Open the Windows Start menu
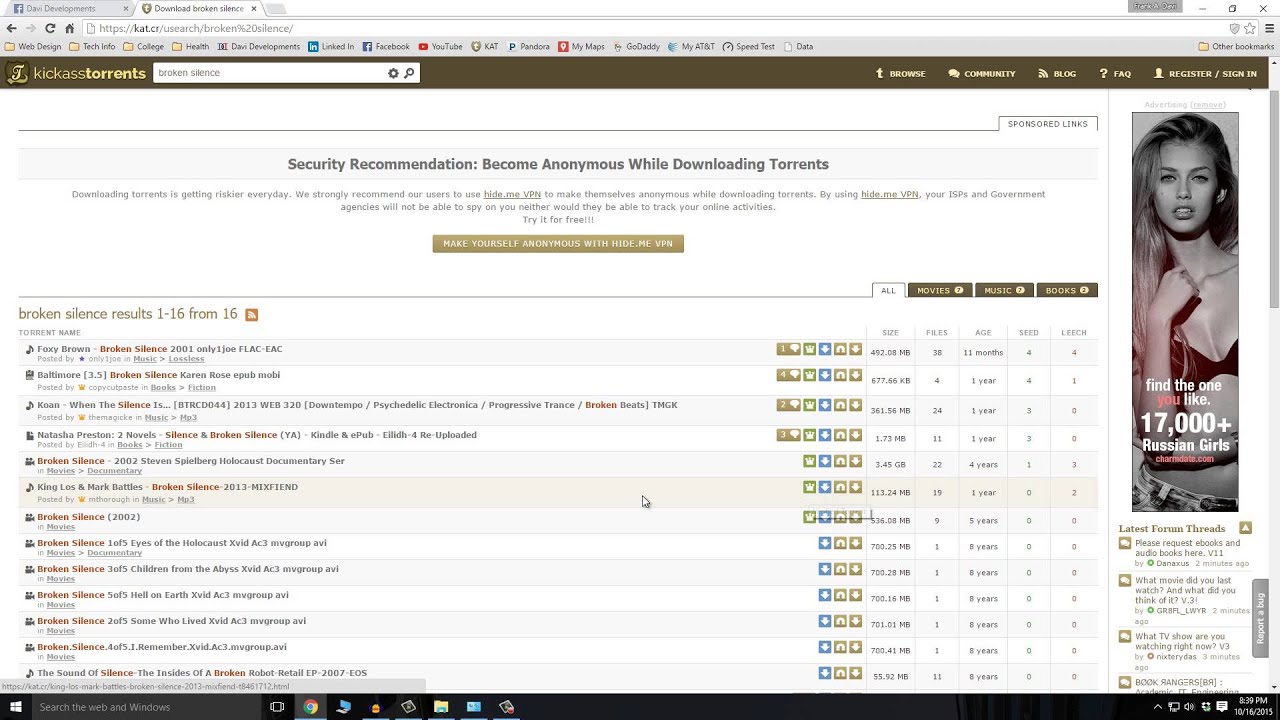The width and height of the screenshot is (1280, 720). pos(15,707)
